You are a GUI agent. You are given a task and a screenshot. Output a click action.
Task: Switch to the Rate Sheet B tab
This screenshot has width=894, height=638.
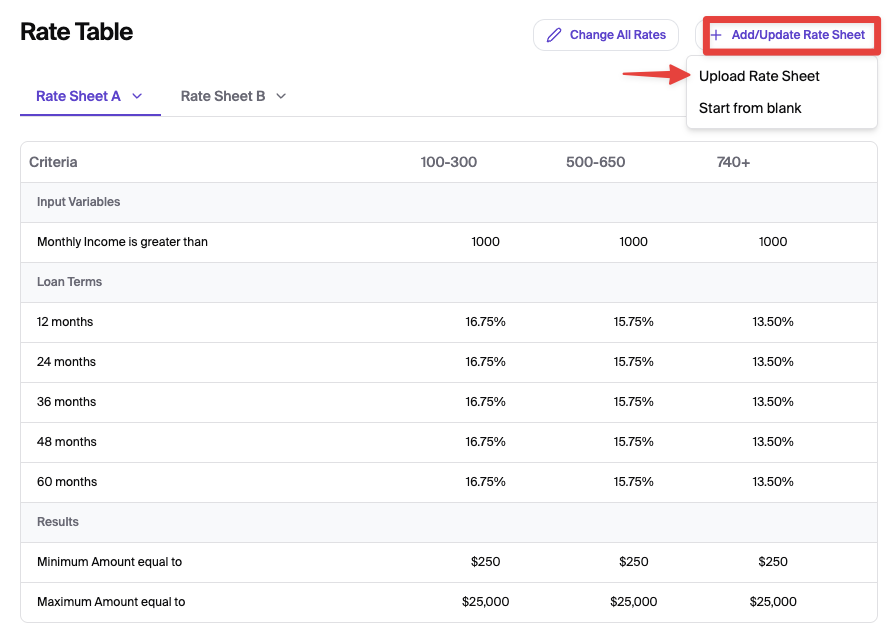click(x=223, y=96)
